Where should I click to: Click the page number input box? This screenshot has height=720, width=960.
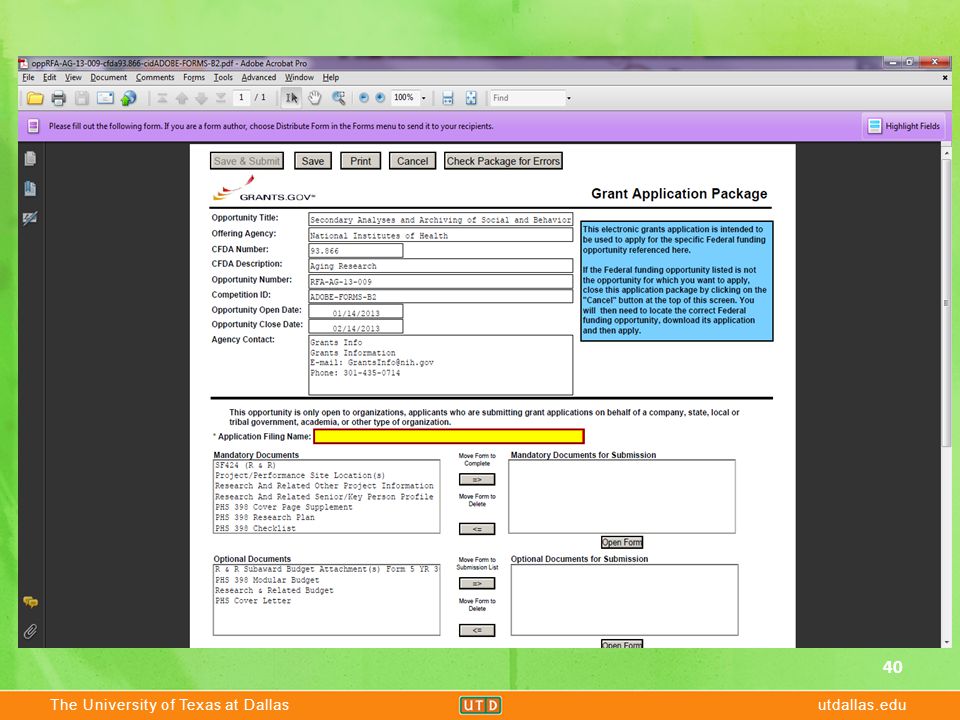tap(241, 98)
